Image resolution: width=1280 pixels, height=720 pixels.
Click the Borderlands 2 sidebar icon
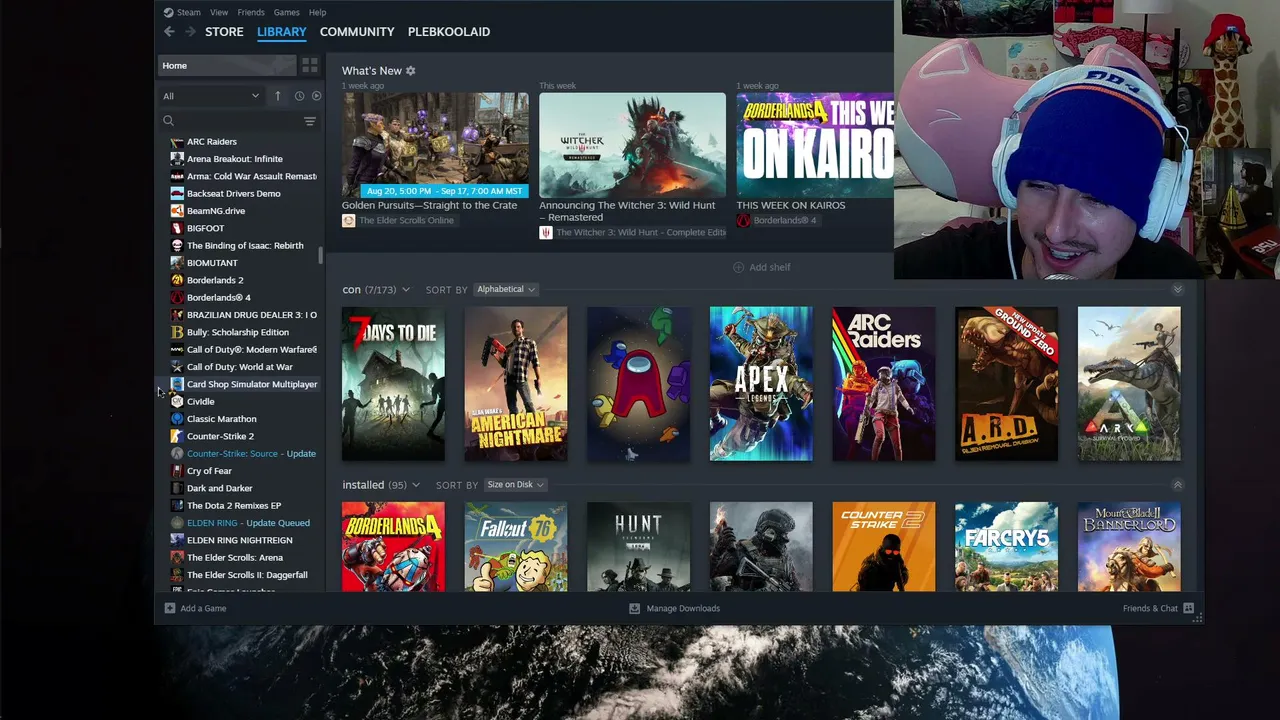pyautogui.click(x=177, y=280)
